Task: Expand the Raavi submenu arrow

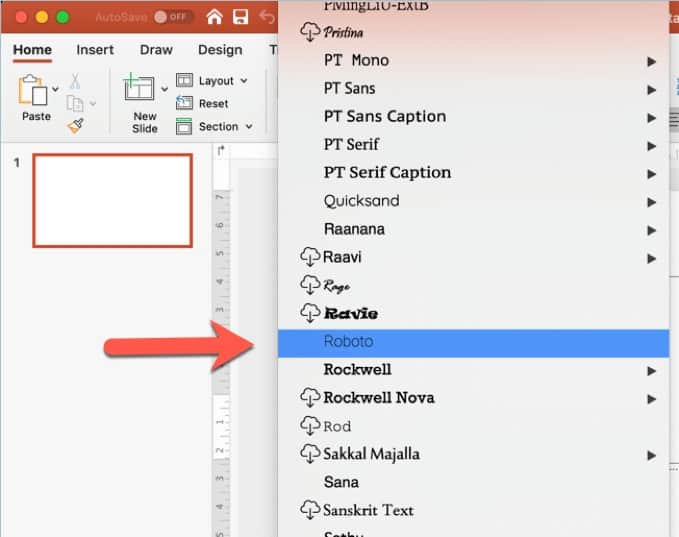Action: pyautogui.click(x=651, y=259)
